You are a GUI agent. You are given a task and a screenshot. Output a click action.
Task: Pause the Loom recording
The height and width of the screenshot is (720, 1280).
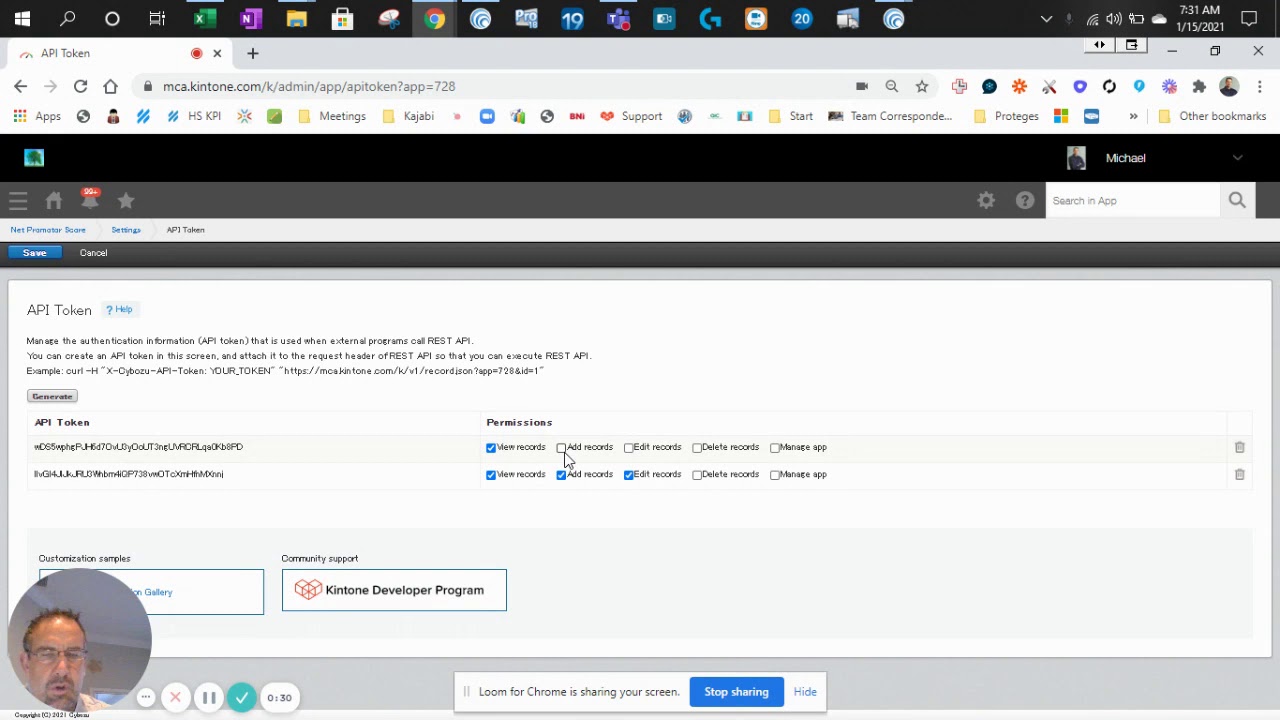[x=209, y=698]
